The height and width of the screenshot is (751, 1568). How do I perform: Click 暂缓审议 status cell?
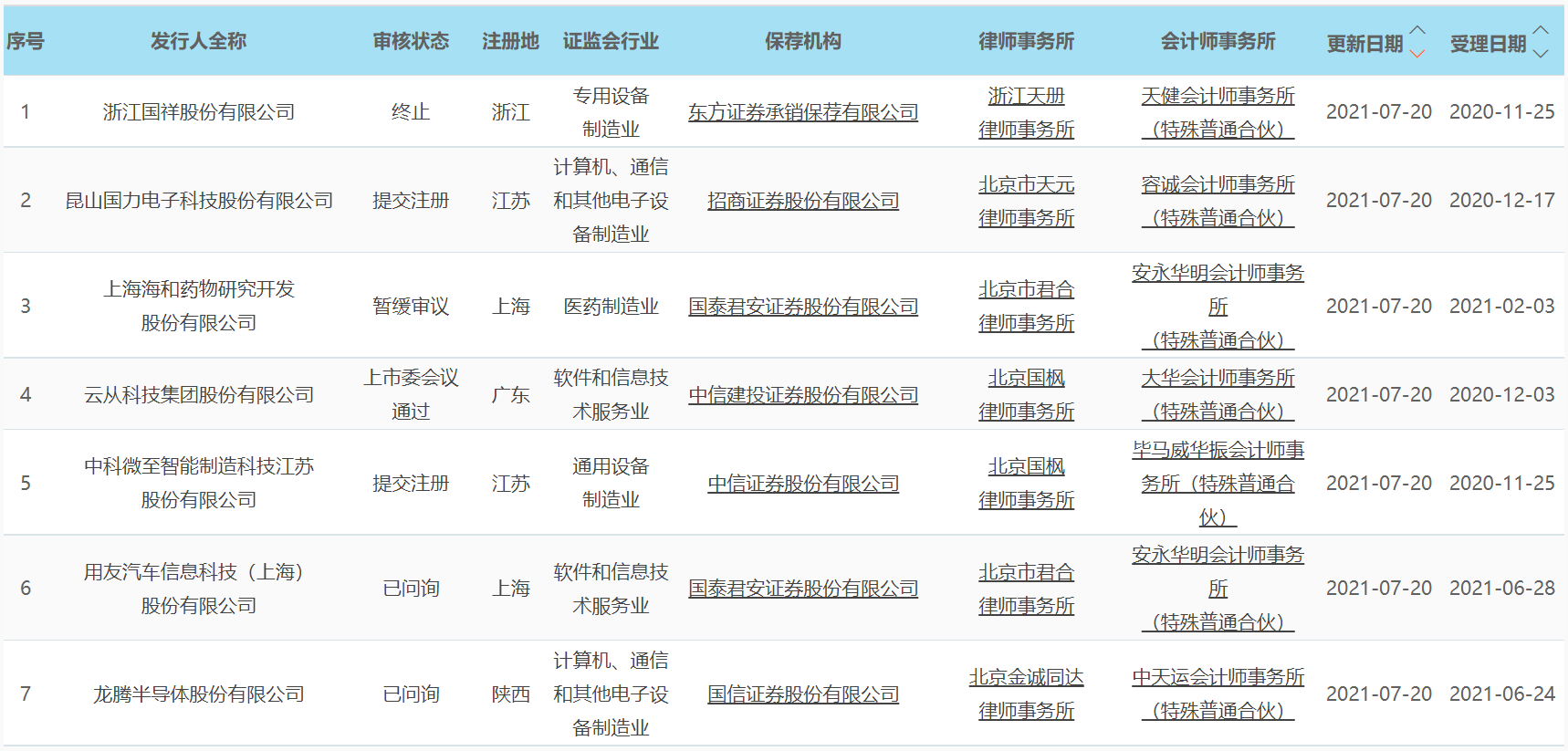(x=411, y=307)
